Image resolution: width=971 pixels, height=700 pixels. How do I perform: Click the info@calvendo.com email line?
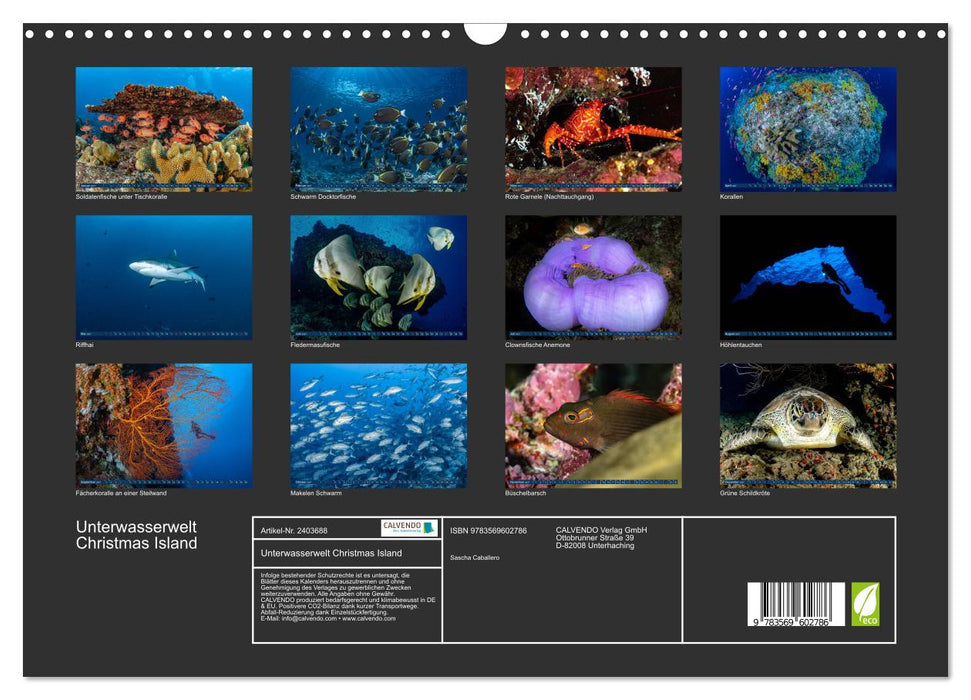point(328,618)
